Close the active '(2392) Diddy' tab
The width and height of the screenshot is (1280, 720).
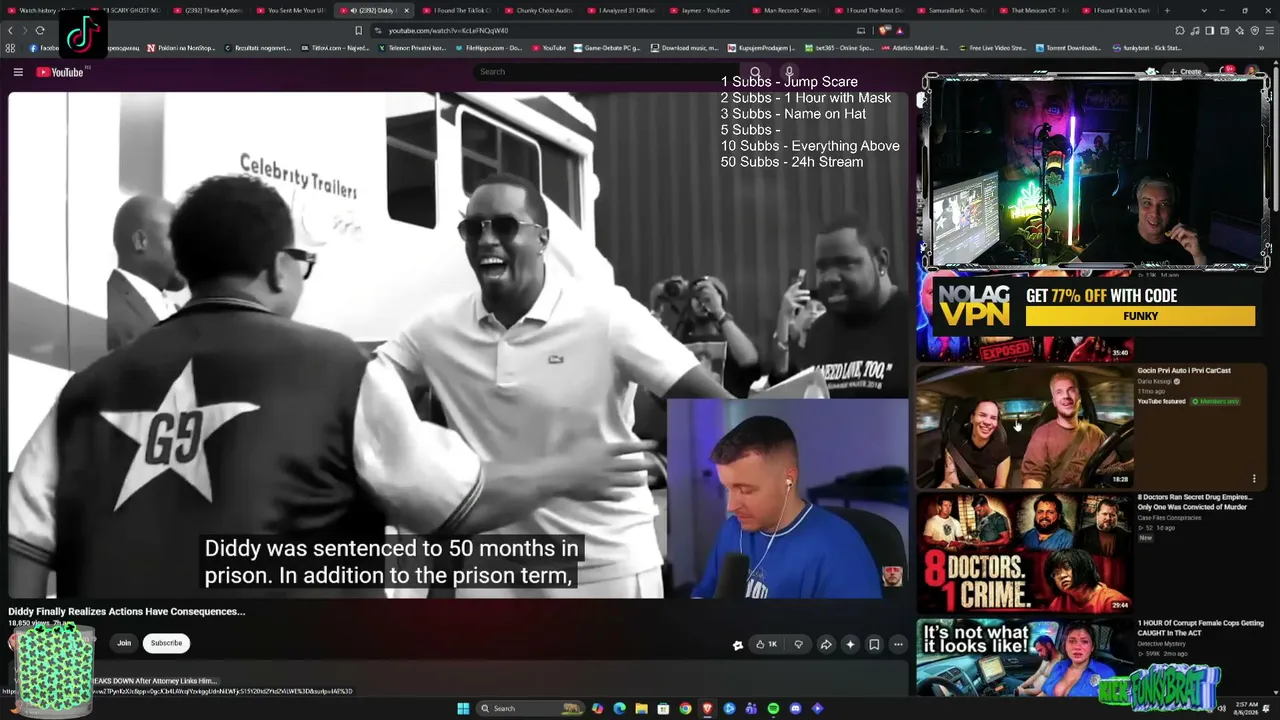tap(406, 10)
